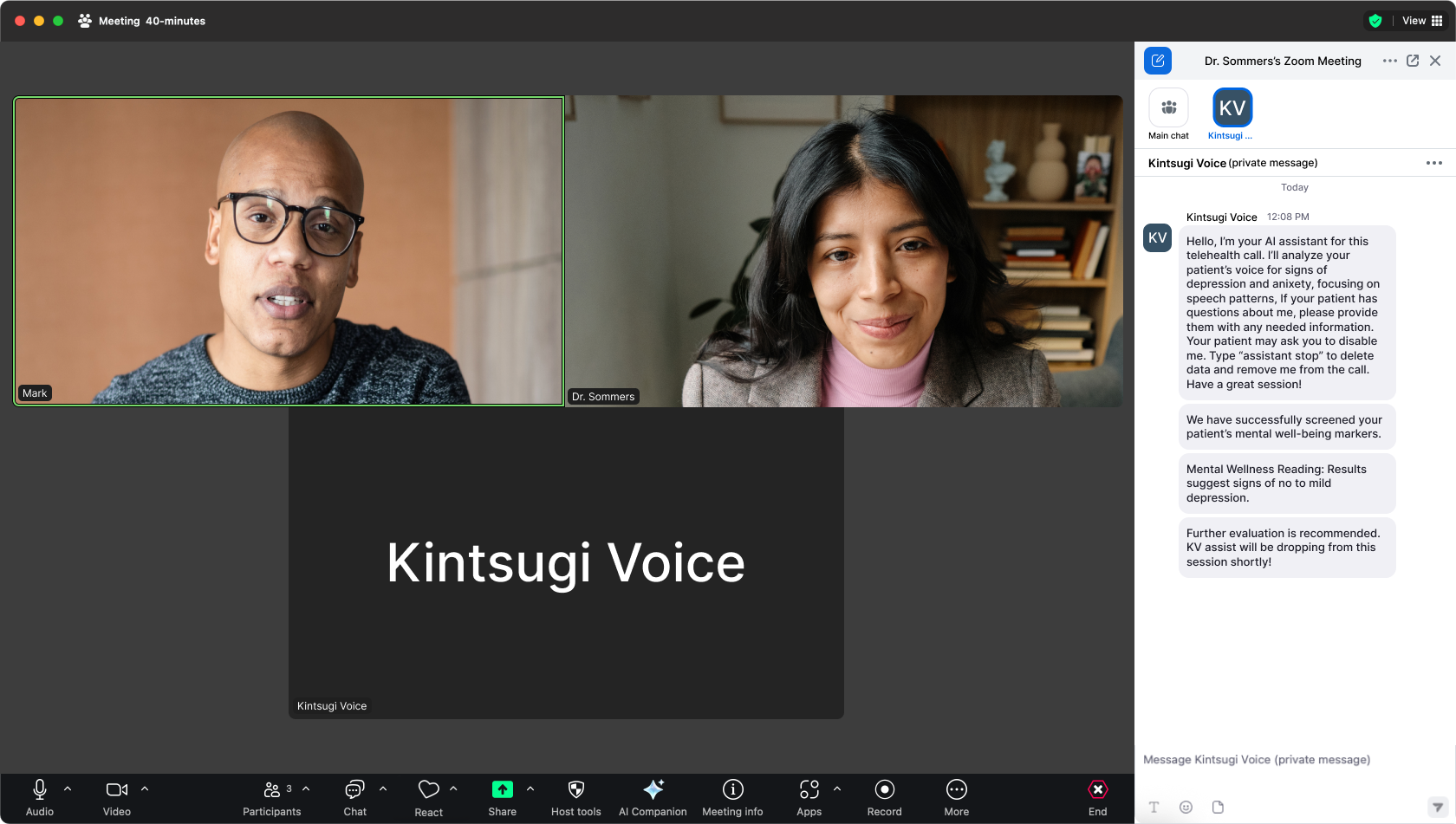Click the KV avatar beside the message
Viewport: 1456px width, 824px height.
[x=1158, y=238]
